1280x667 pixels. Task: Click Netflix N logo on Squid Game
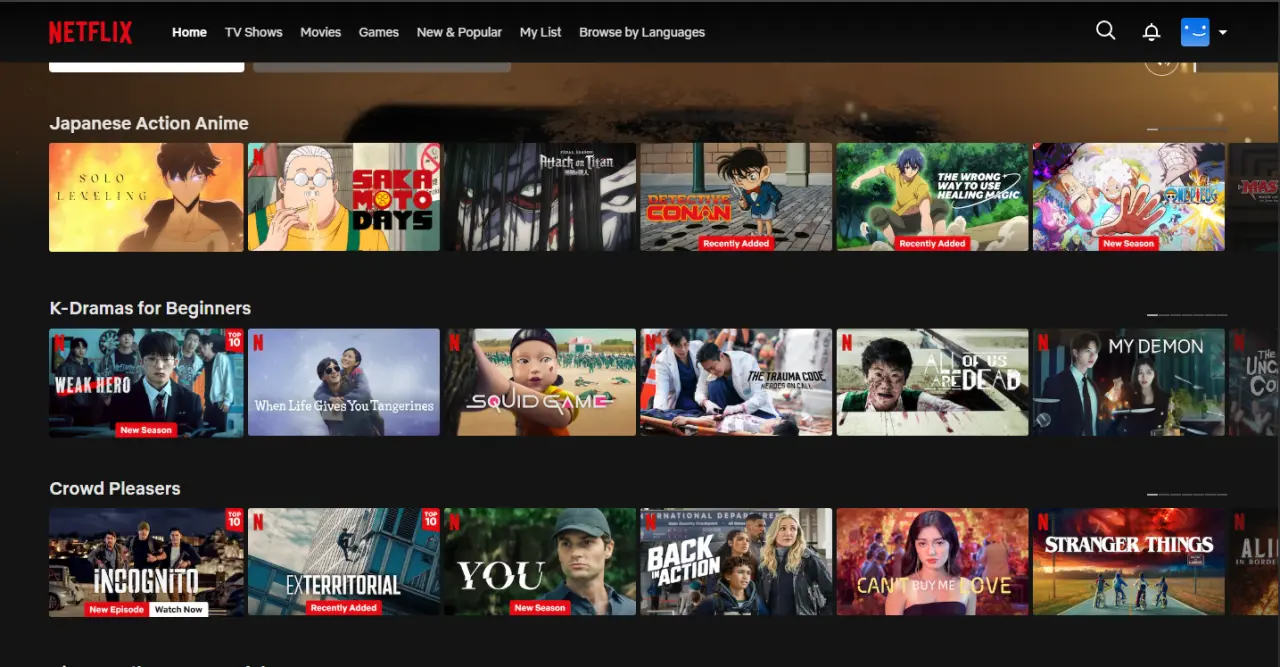click(454, 343)
